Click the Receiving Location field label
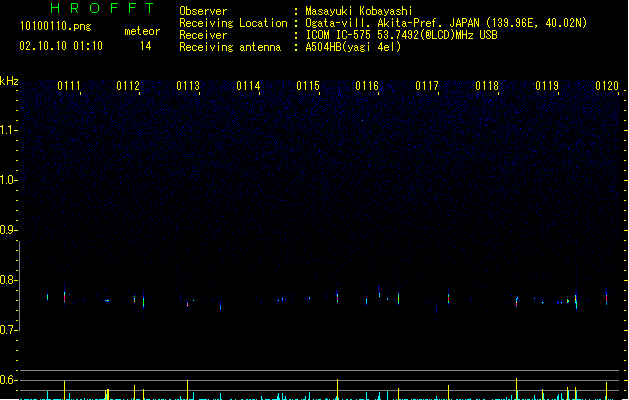Screen dimensions: 629x400 click(x=233, y=23)
